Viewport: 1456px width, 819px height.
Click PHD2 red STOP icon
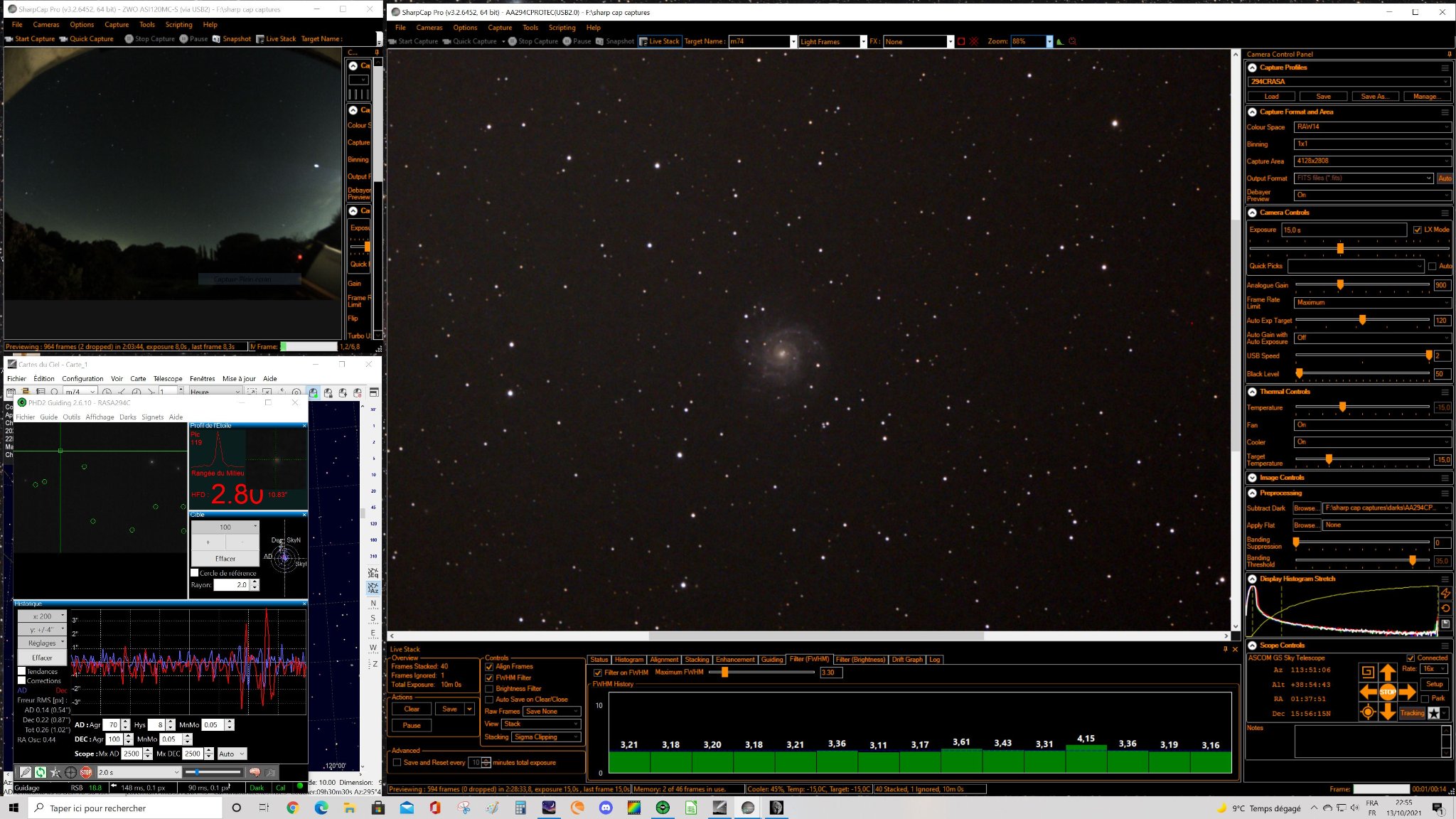[86, 772]
